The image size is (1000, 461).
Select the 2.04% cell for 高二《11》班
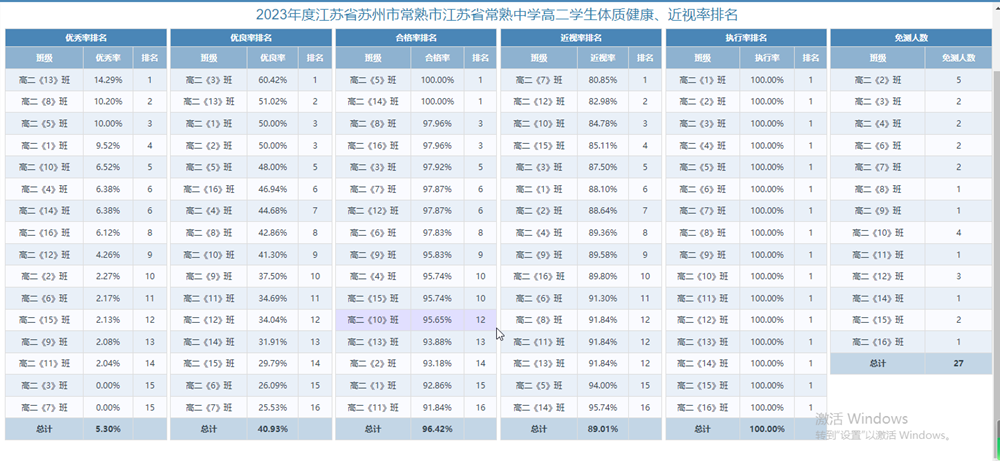click(108, 363)
